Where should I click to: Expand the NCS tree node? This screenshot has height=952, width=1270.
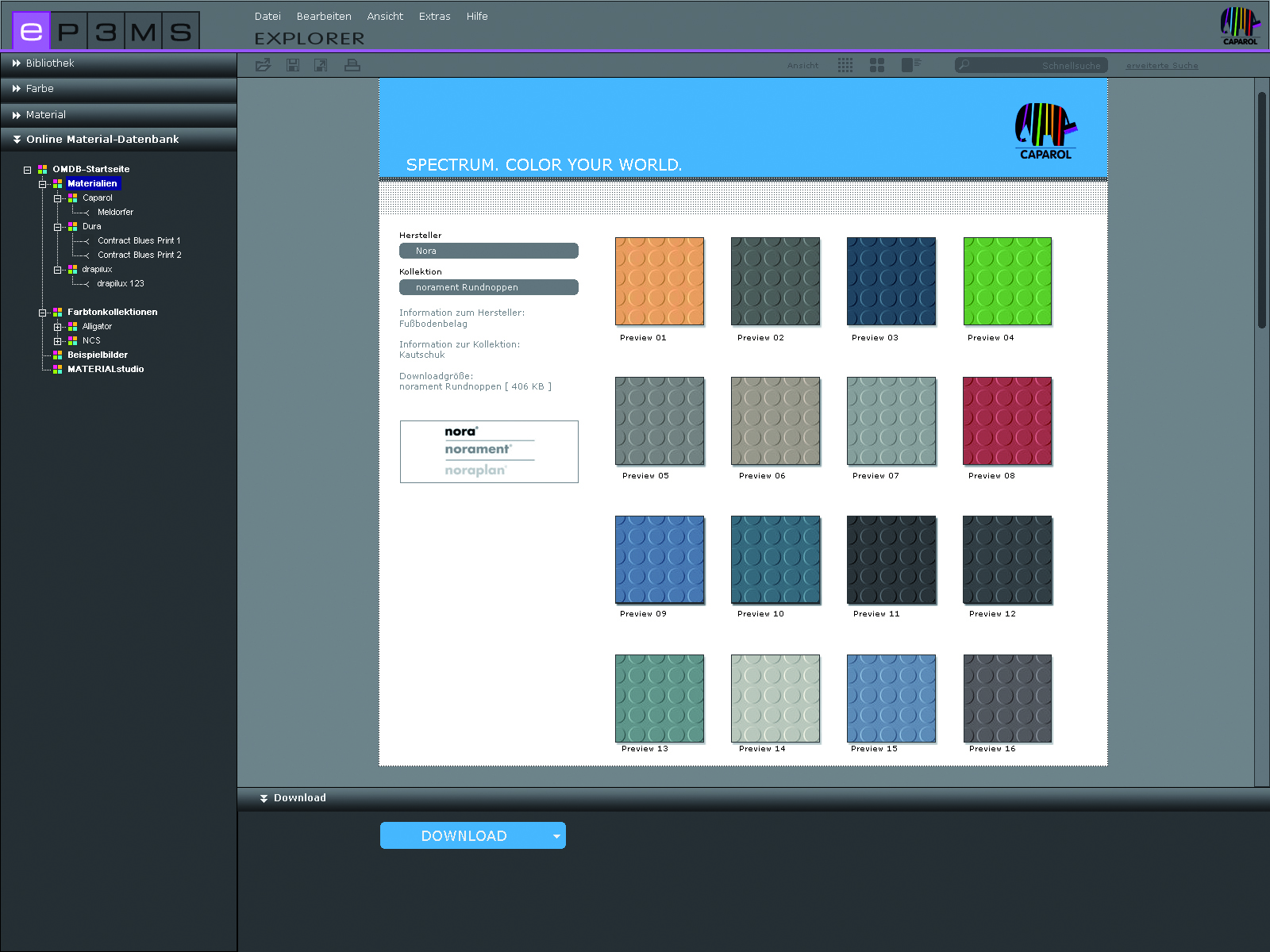click(57, 341)
